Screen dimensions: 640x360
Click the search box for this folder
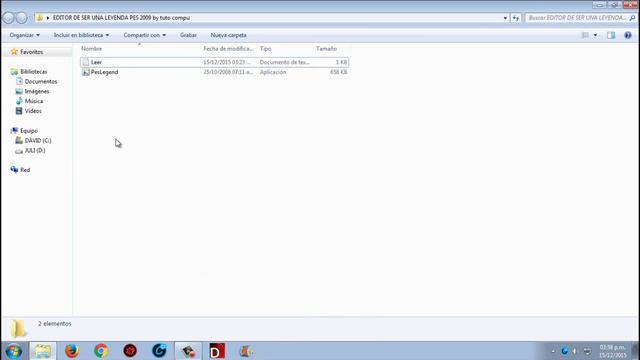(576, 18)
